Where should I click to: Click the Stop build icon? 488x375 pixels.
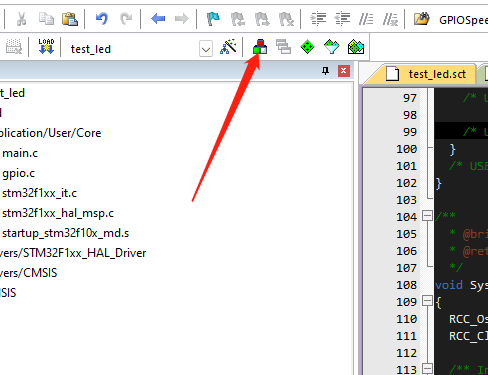coord(14,47)
